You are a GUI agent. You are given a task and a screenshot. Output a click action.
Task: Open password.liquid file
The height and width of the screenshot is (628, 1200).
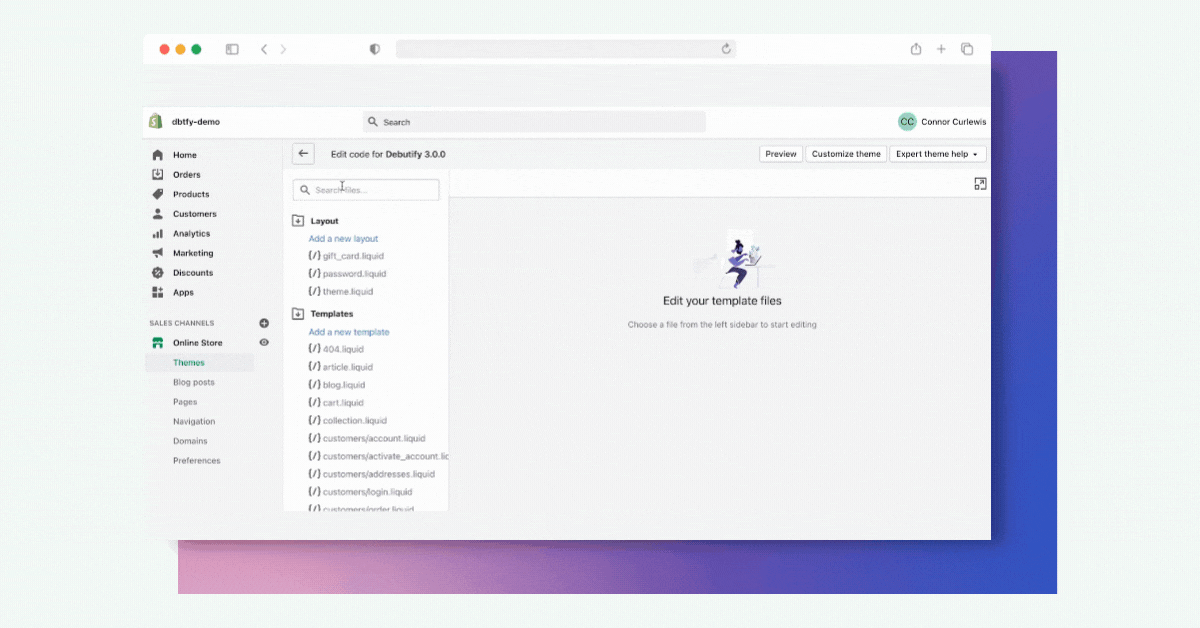(x=347, y=274)
